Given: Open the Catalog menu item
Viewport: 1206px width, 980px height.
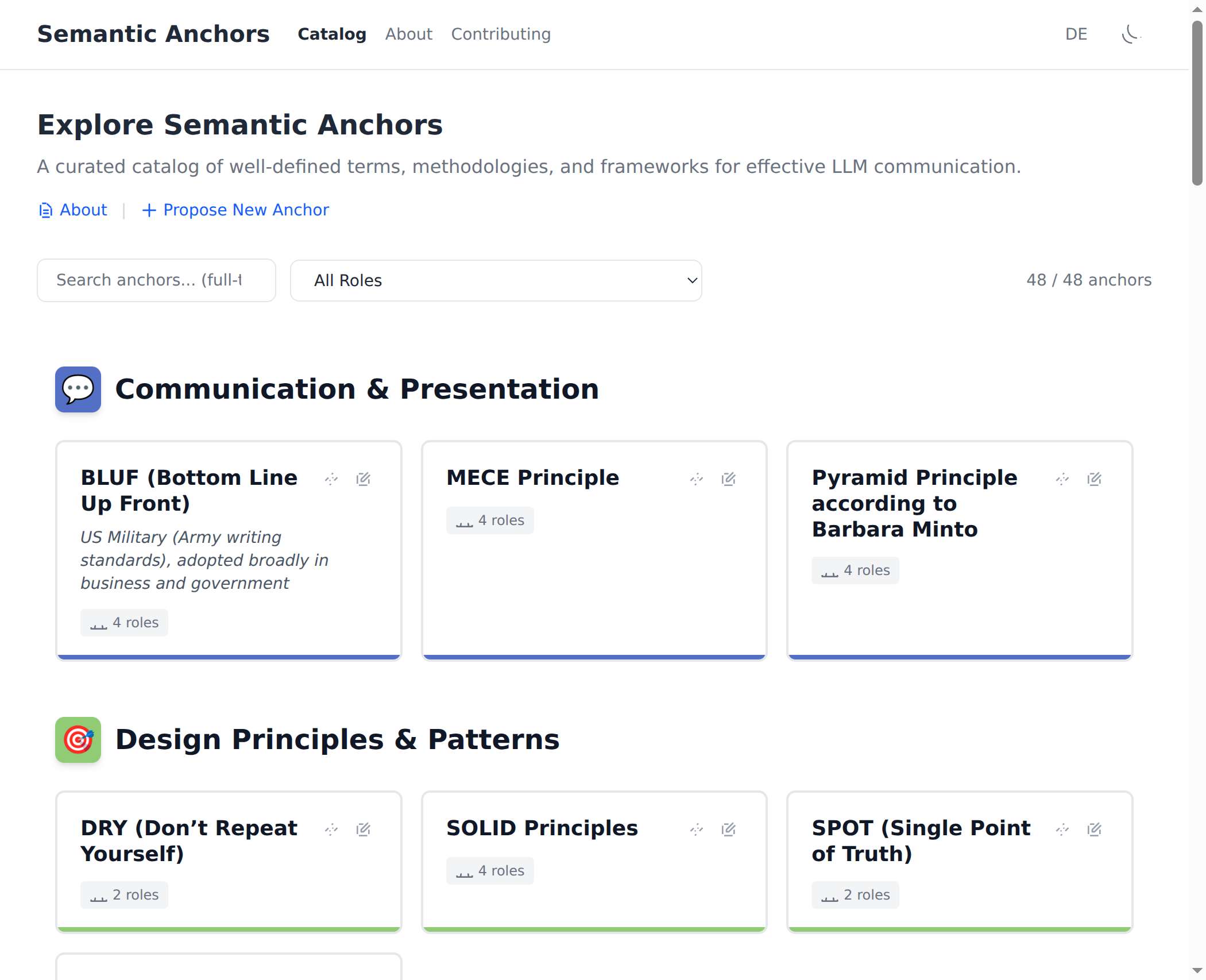Looking at the screenshot, I should (x=331, y=34).
